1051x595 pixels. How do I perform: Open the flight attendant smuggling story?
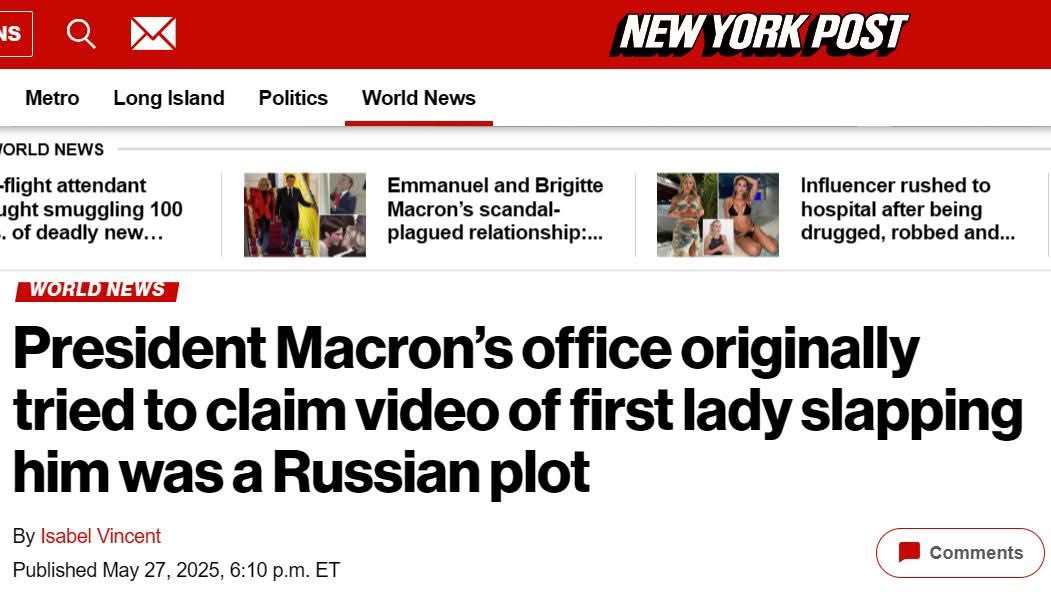[x=92, y=209]
